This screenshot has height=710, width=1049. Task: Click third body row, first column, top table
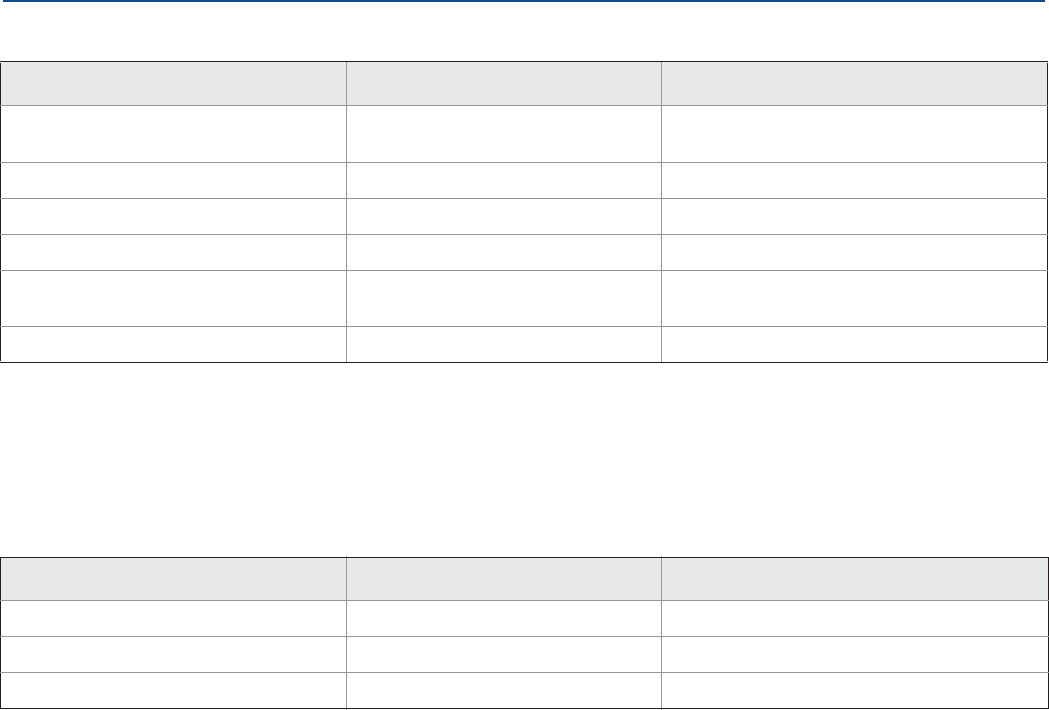click(173, 216)
